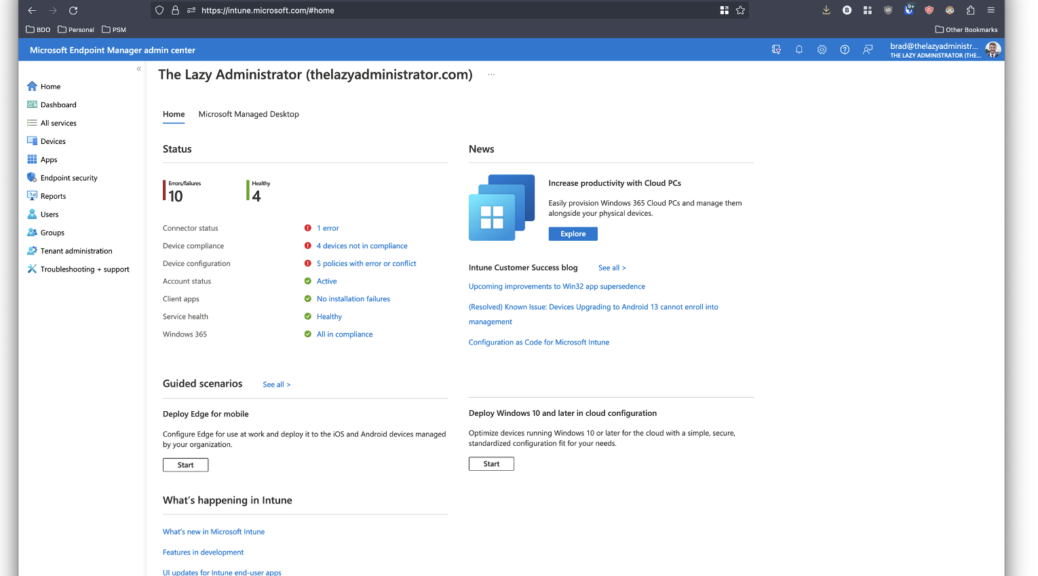This screenshot has width=1038, height=576.
Task: Click the Microsoft Endpoint Manager admin center title
Action: 113,50
